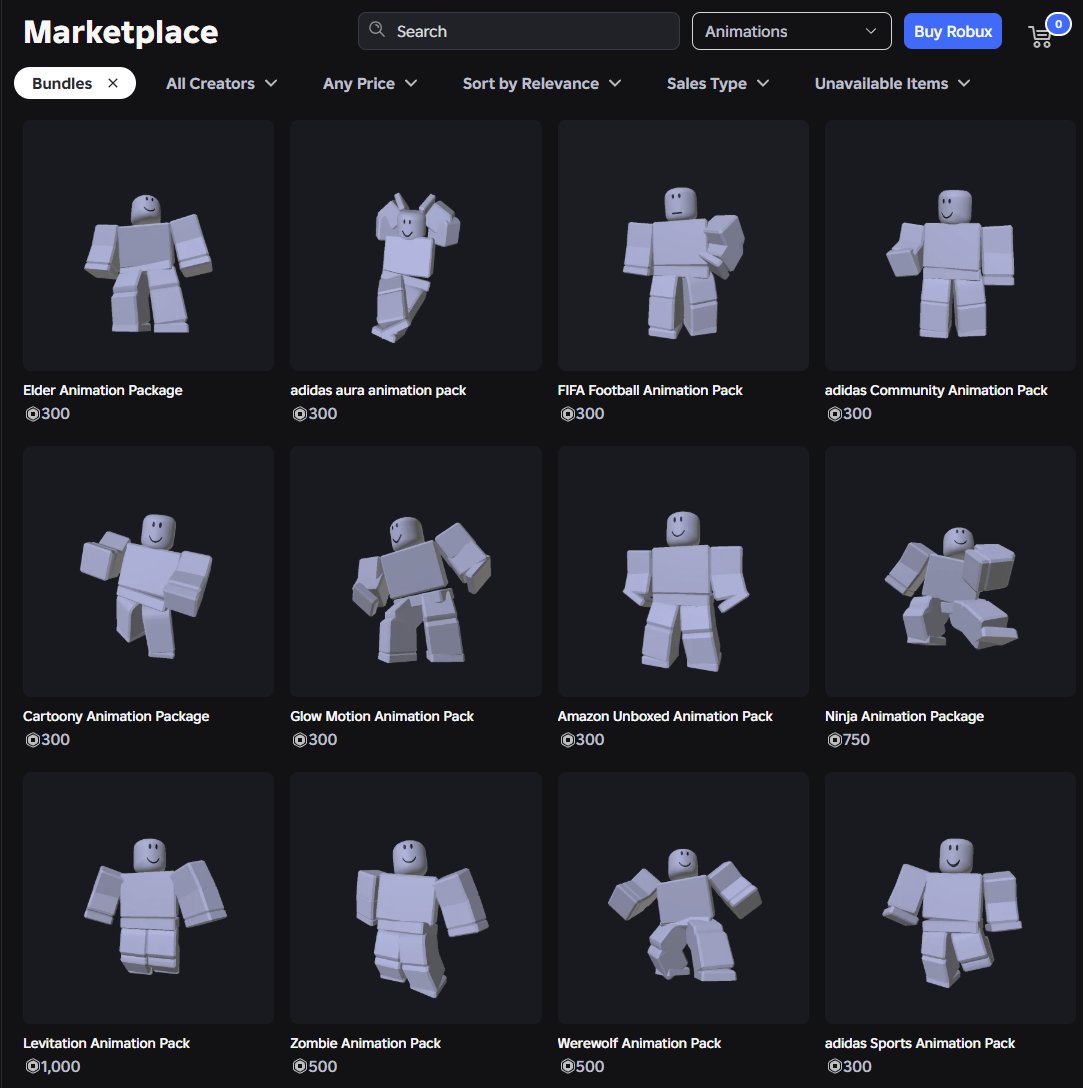
Task: Click the adidas Sports Animation Pack title
Action: (919, 1043)
